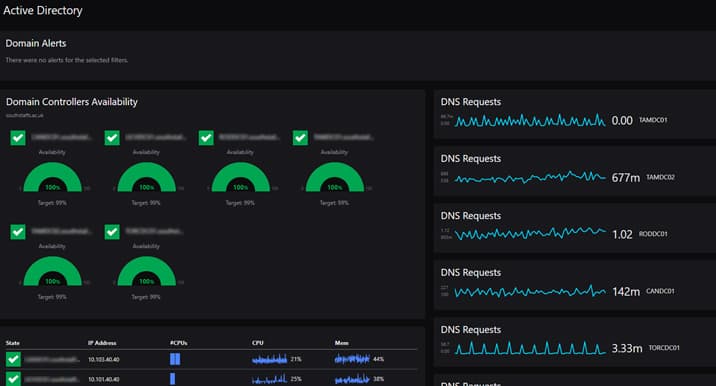Image resolution: width=716 pixels, height=386 pixels.
Task: Click the 21% CPU value
Action: [x=296, y=359]
